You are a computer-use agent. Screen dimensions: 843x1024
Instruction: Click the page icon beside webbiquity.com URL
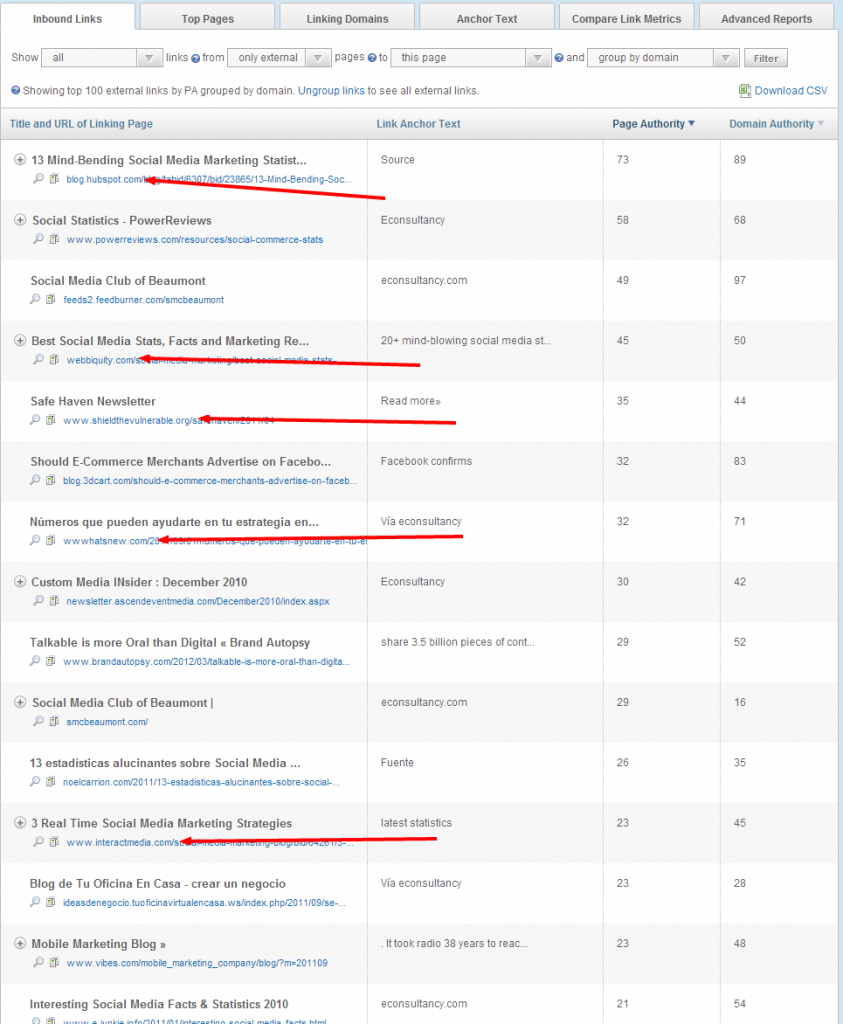coord(55,359)
